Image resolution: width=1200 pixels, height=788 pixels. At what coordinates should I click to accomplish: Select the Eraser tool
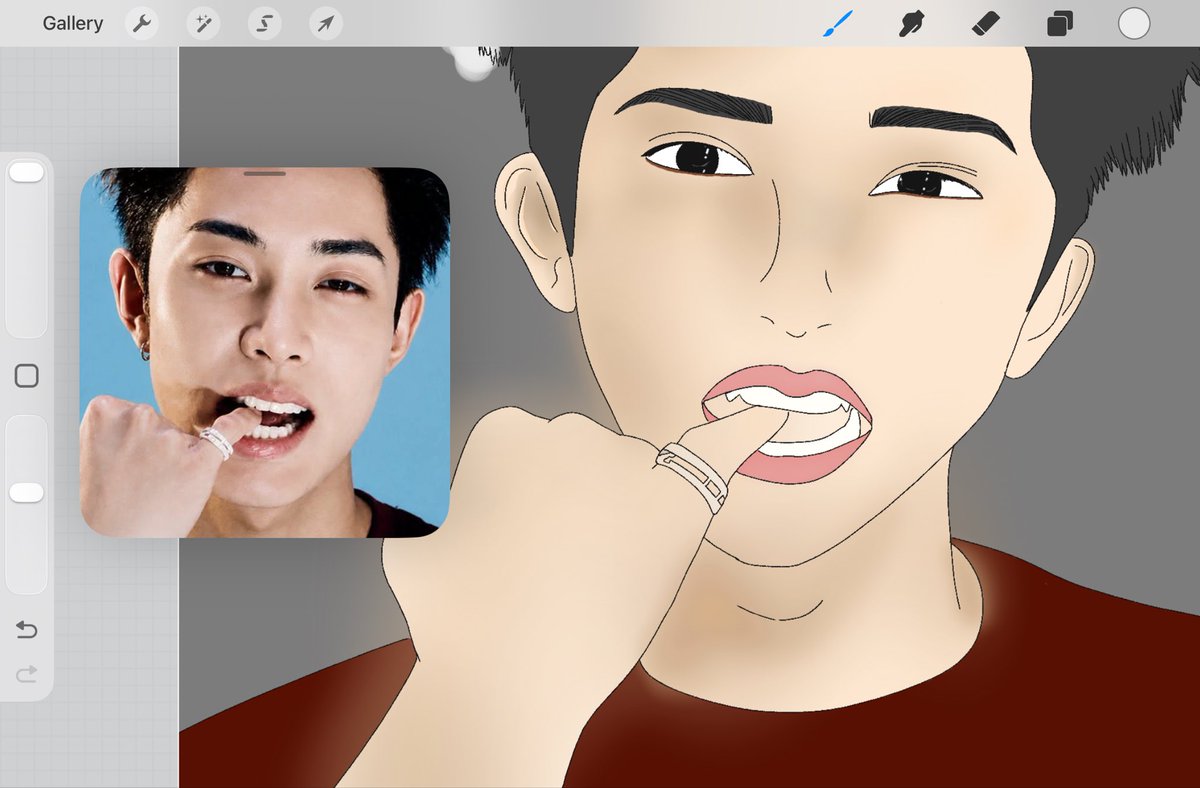[x=986, y=23]
